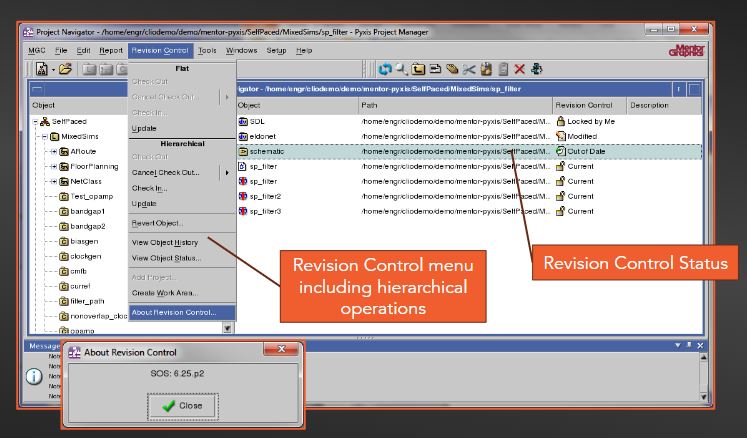
Task: Close the Message panel with its X
Action: 700,346
